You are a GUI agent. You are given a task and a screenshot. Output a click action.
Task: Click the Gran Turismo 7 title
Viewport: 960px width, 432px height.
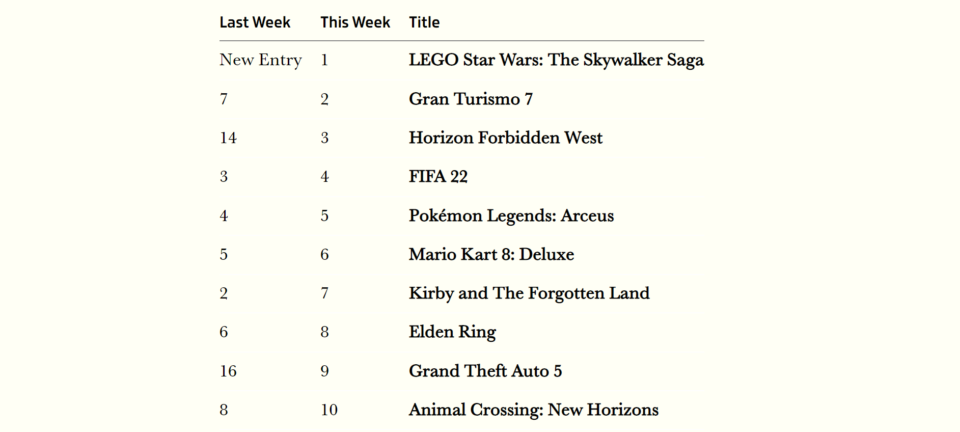tap(470, 99)
